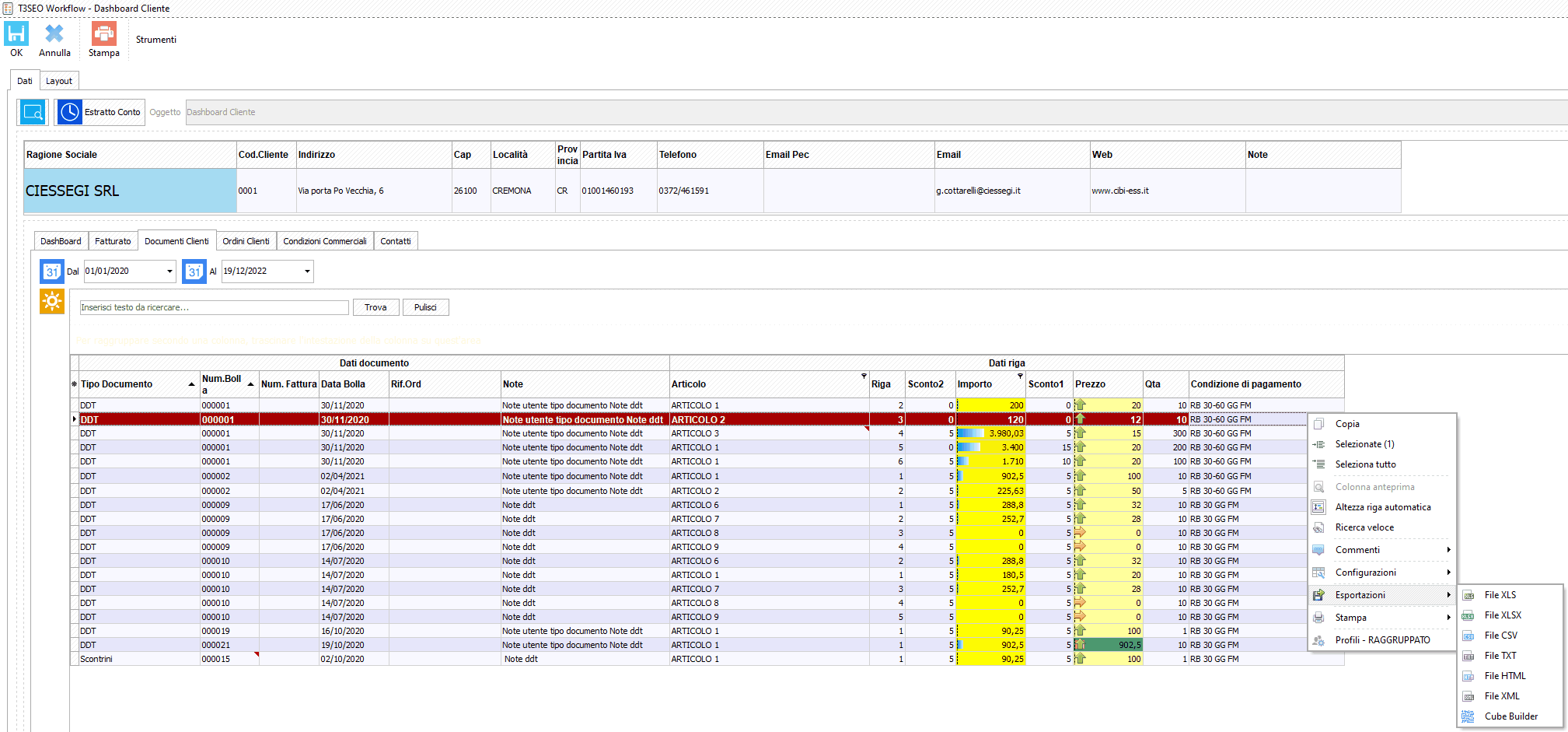Click the Configurazioni icon
The height and width of the screenshot is (732, 1568).
(1318, 573)
